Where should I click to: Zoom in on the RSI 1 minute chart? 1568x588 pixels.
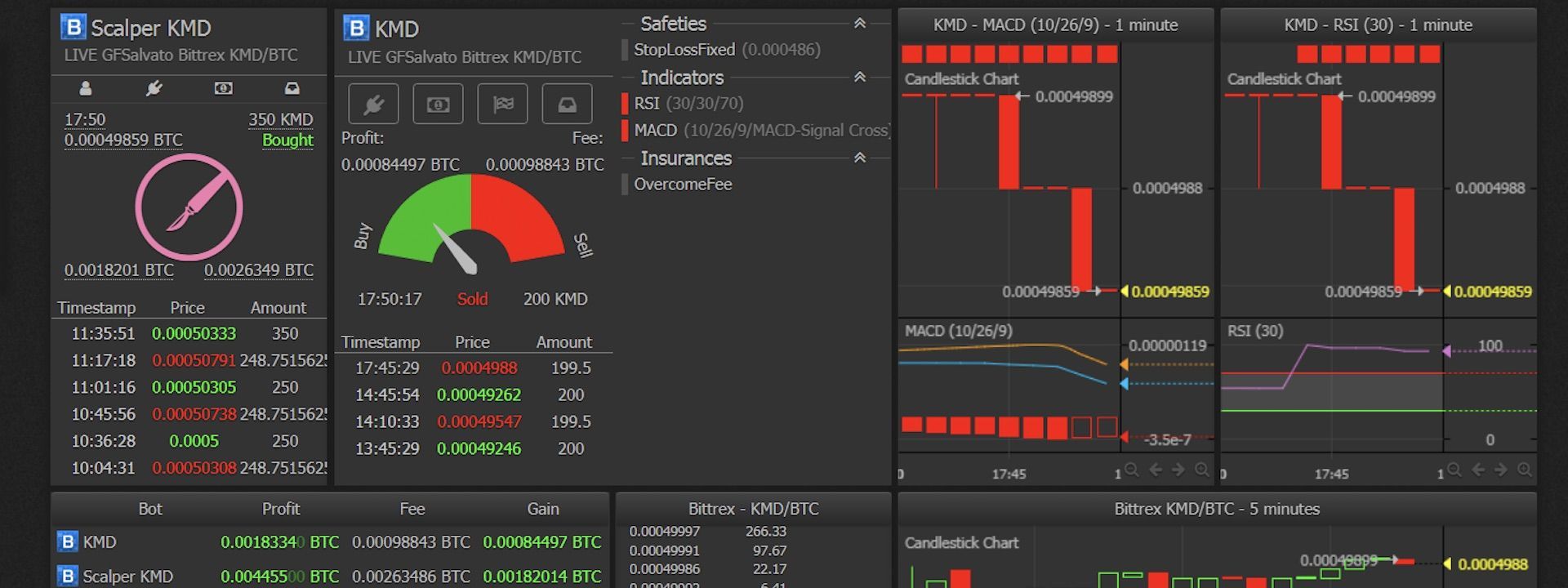(x=1524, y=470)
